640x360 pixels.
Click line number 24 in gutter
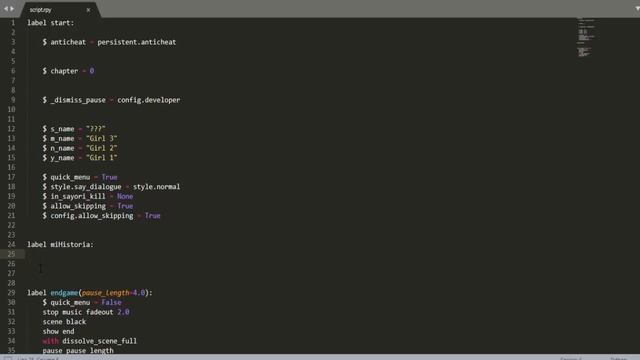[11, 244]
